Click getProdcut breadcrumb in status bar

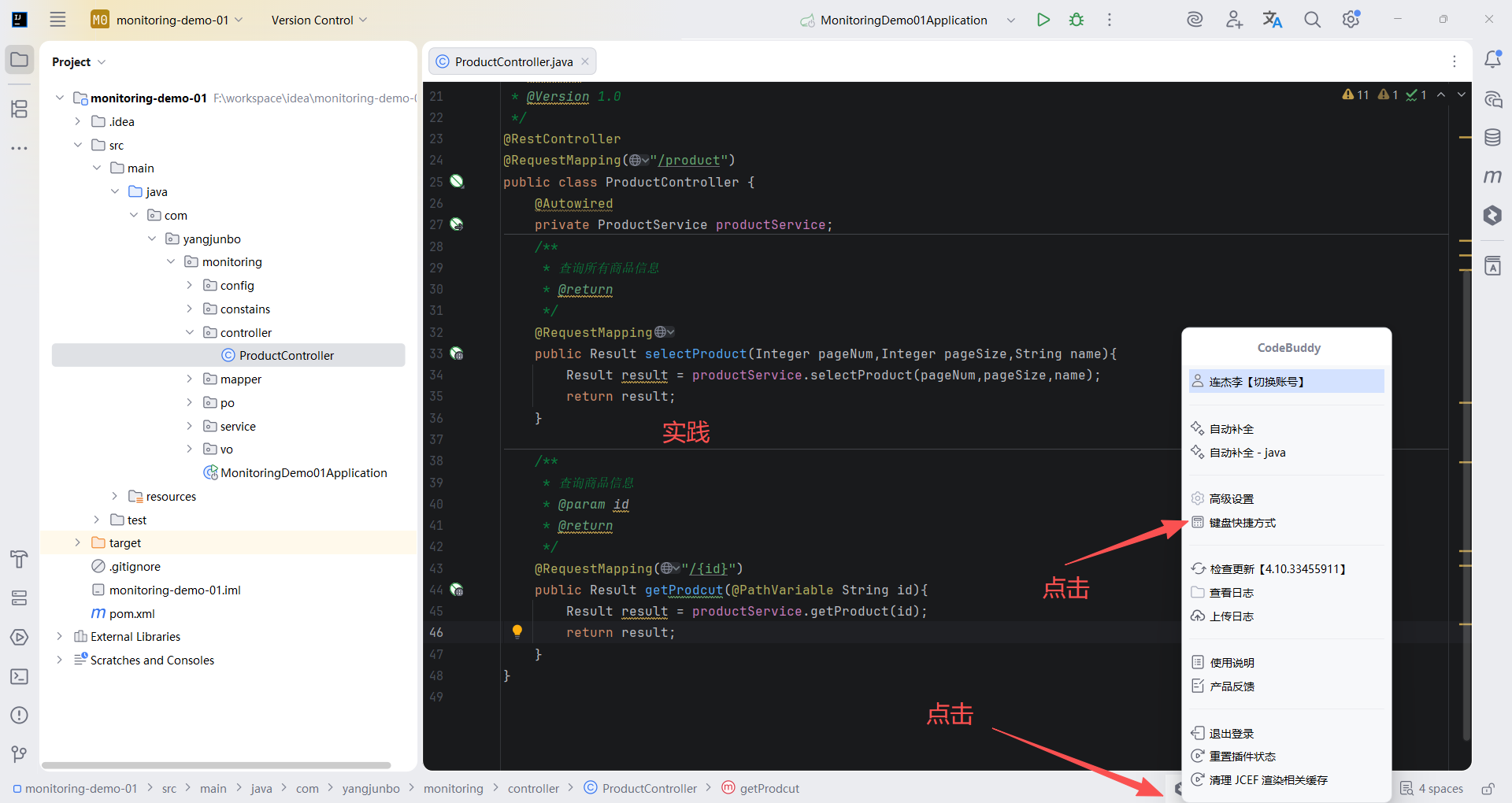click(761, 789)
